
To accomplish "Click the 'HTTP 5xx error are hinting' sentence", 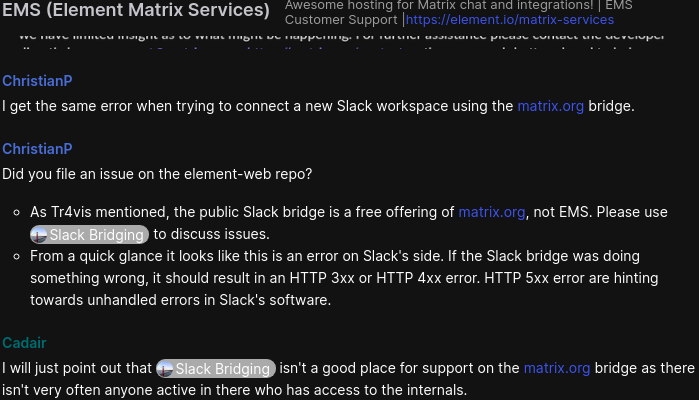I will (571, 278).
